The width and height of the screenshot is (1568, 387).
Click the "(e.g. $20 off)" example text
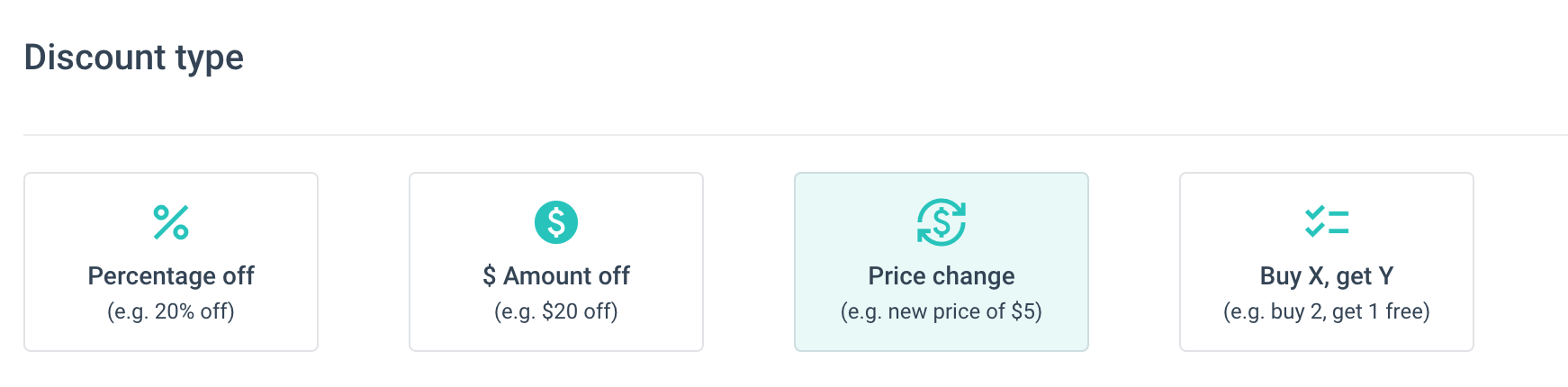click(556, 311)
